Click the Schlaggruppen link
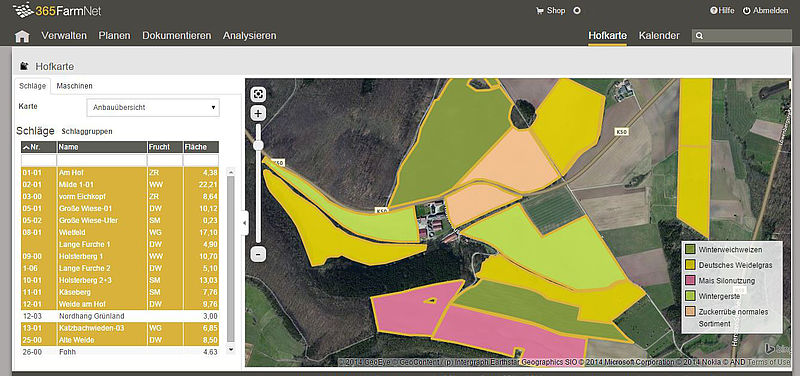Image resolution: width=800 pixels, height=376 pixels. [x=87, y=132]
